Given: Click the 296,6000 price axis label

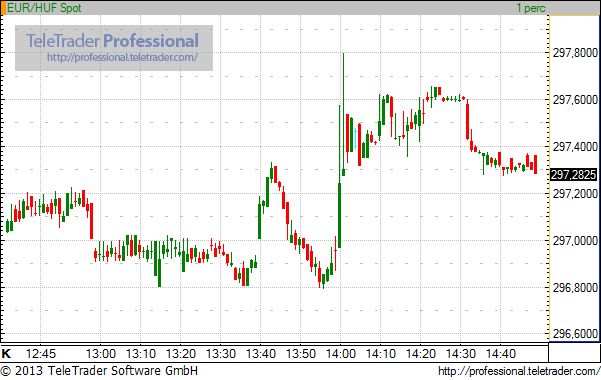Looking at the screenshot, I should 575,334.
